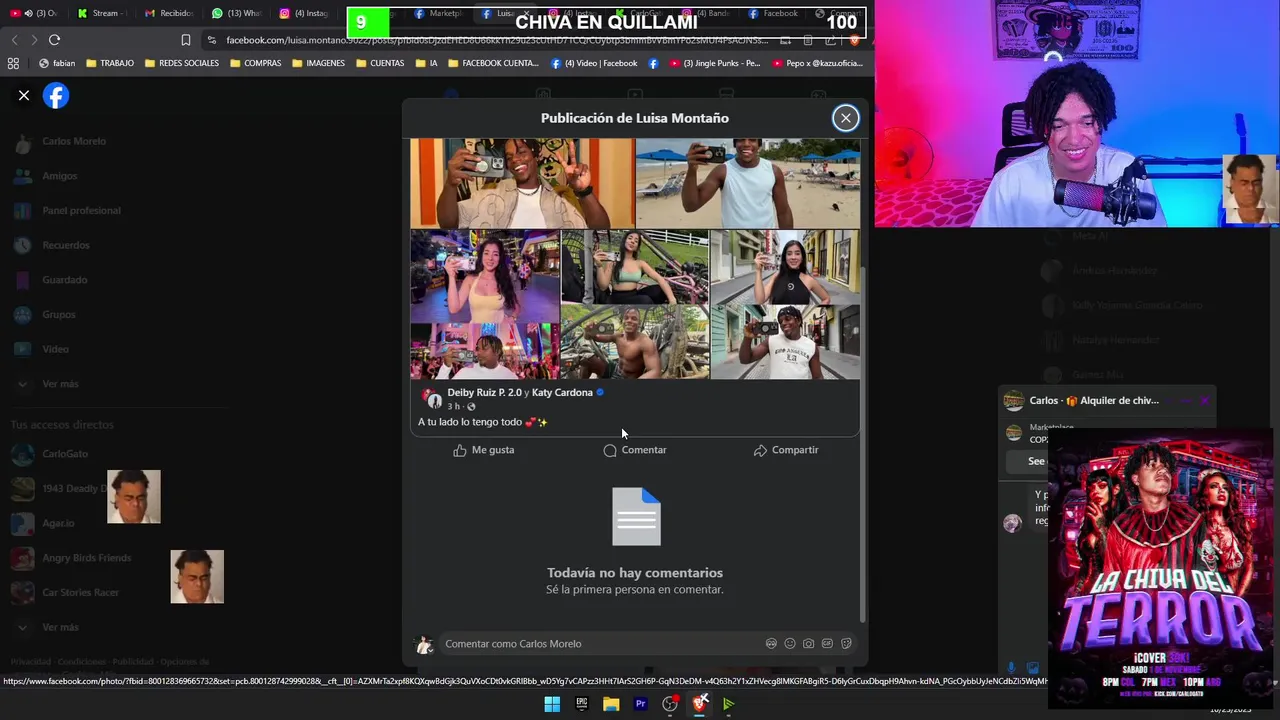The width and height of the screenshot is (1280, 720).
Task: Switch to the Gmail Recibidos tab
Action: (168, 14)
